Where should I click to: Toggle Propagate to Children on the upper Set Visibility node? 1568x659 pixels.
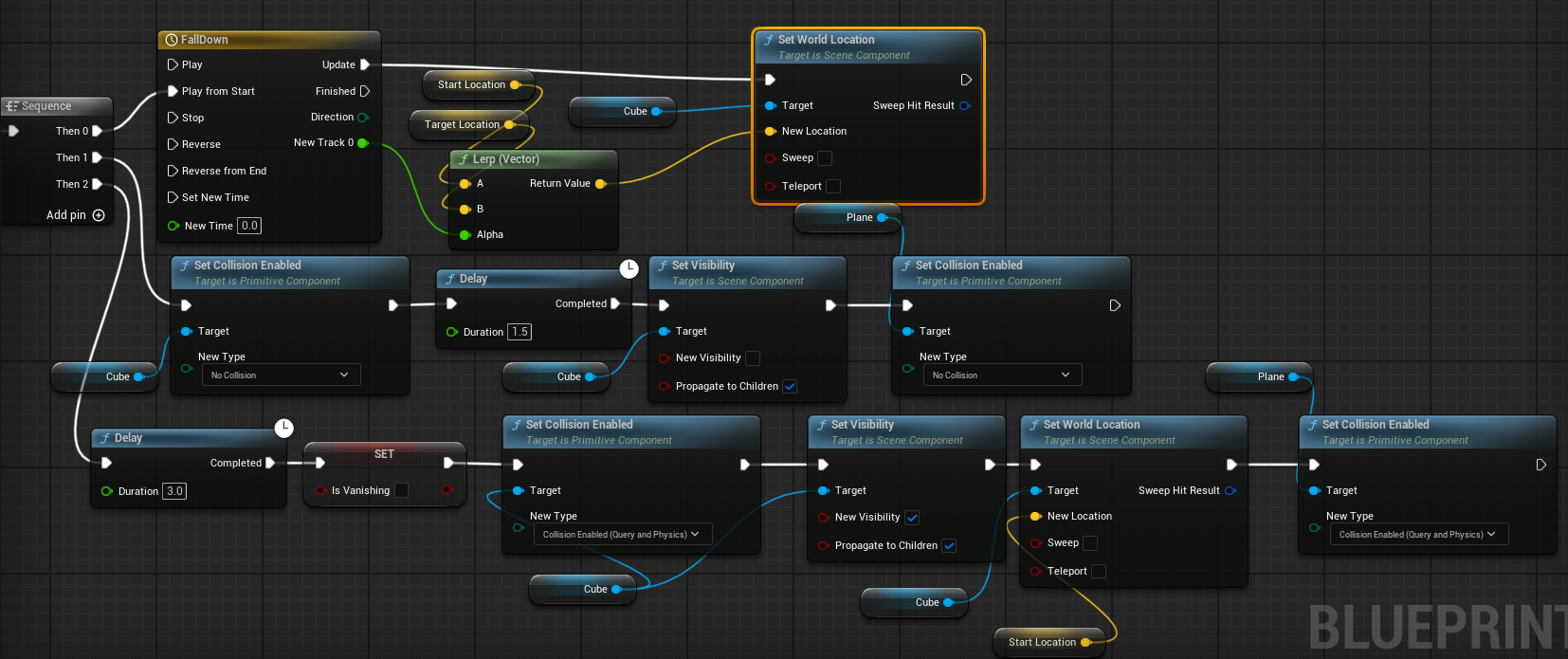(x=791, y=387)
